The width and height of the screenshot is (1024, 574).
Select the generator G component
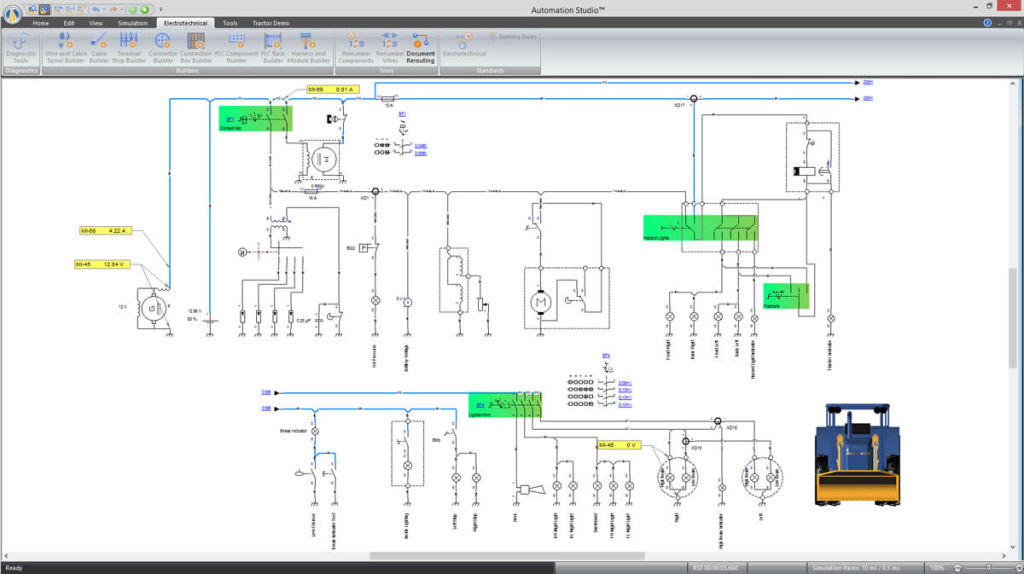153,308
